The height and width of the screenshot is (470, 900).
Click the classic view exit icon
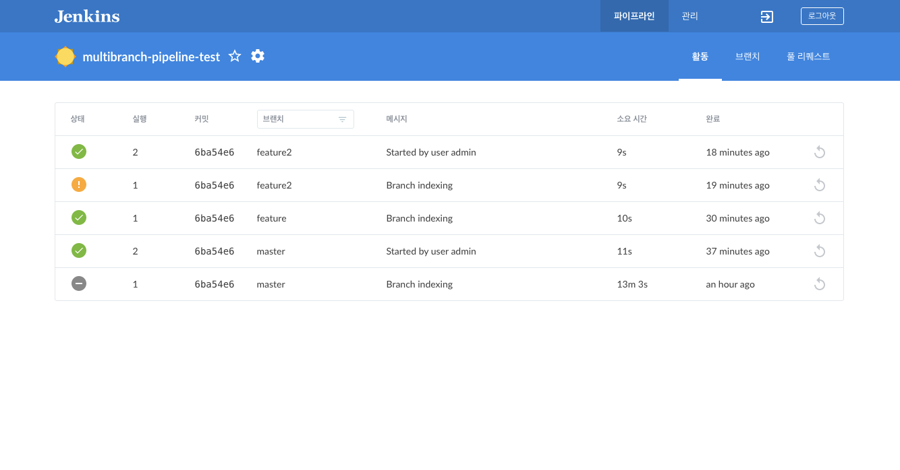767,17
